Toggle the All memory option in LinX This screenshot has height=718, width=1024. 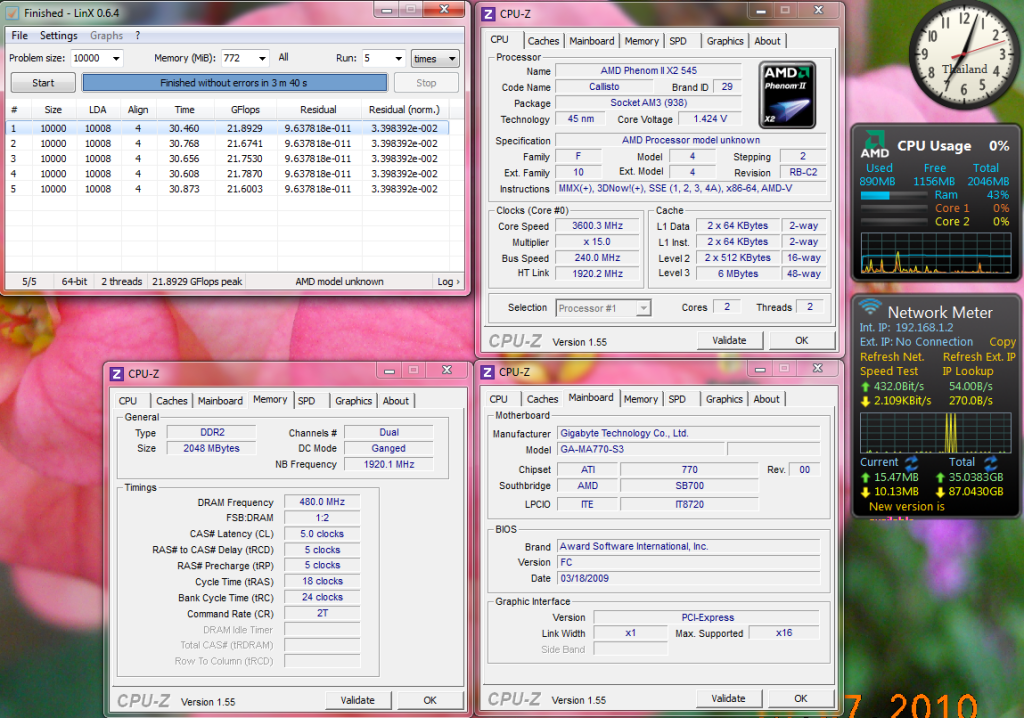(284, 58)
